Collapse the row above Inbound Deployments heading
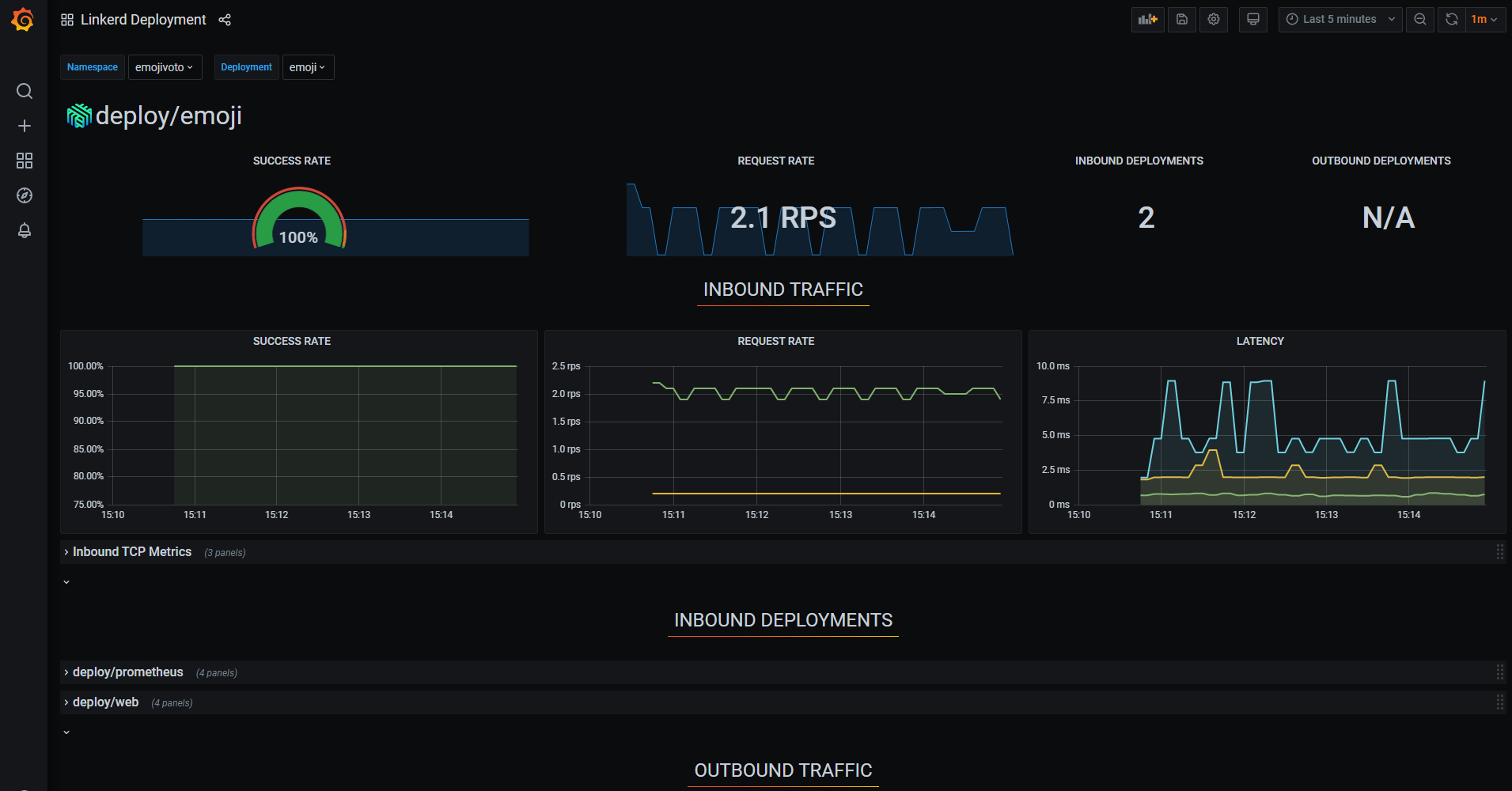The height and width of the screenshot is (791, 1512). [x=66, y=582]
